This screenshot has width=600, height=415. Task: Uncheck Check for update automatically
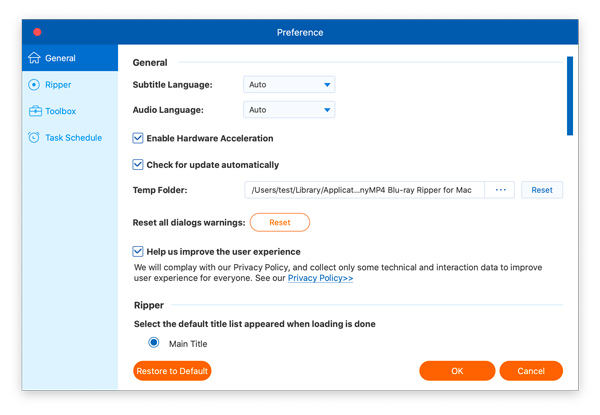click(x=138, y=165)
